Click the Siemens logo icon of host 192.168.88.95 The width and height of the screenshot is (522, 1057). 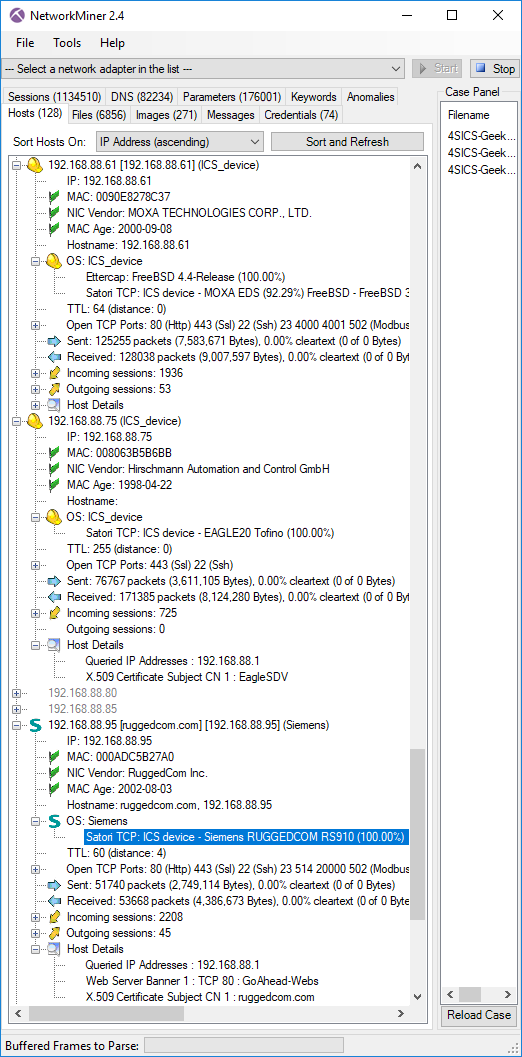tap(36, 725)
